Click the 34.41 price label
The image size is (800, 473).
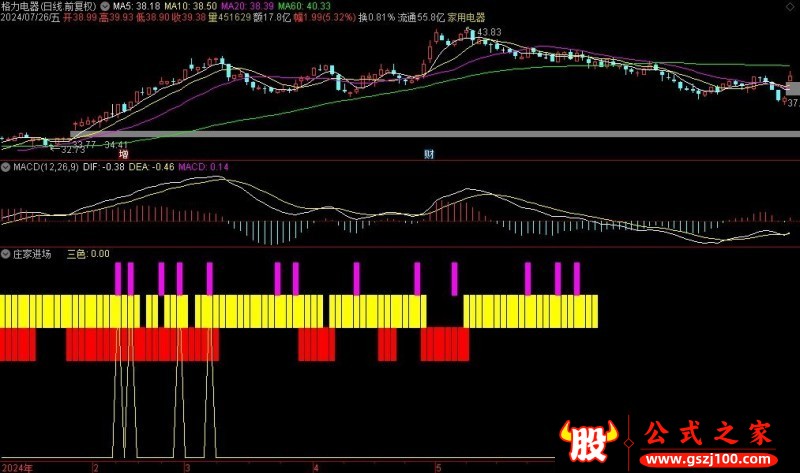(115, 145)
